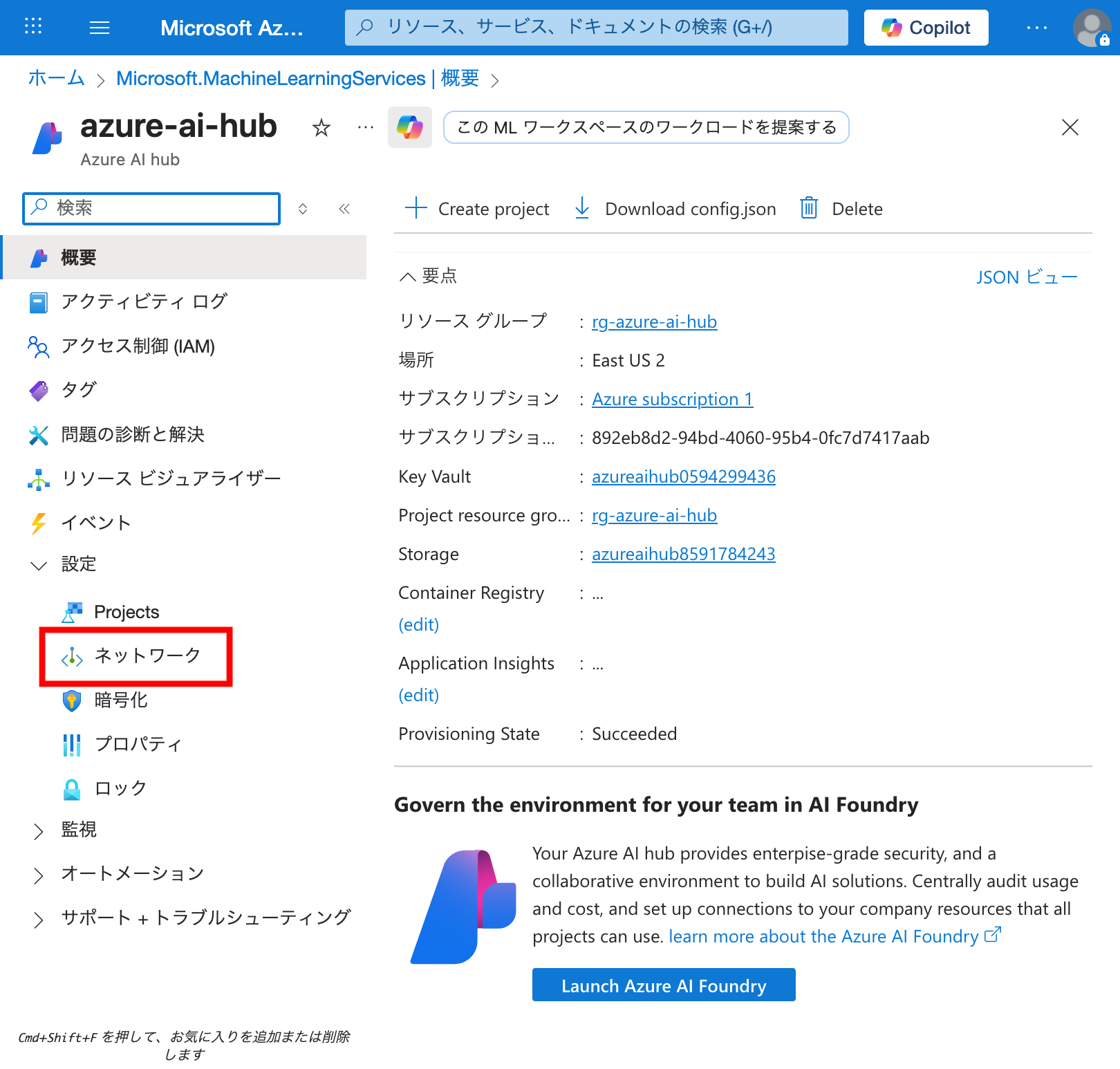Click the Microsoft Azure header title

[x=232, y=28]
